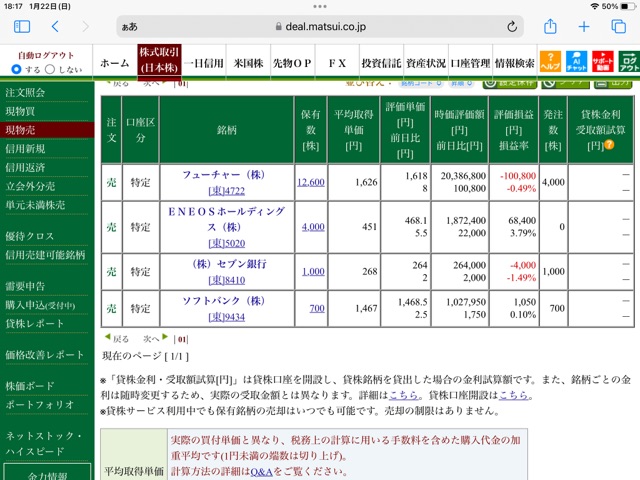The height and width of the screenshot is (480, 640).
Task: Open 株価ボード in sidebar
Action: [30, 386]
